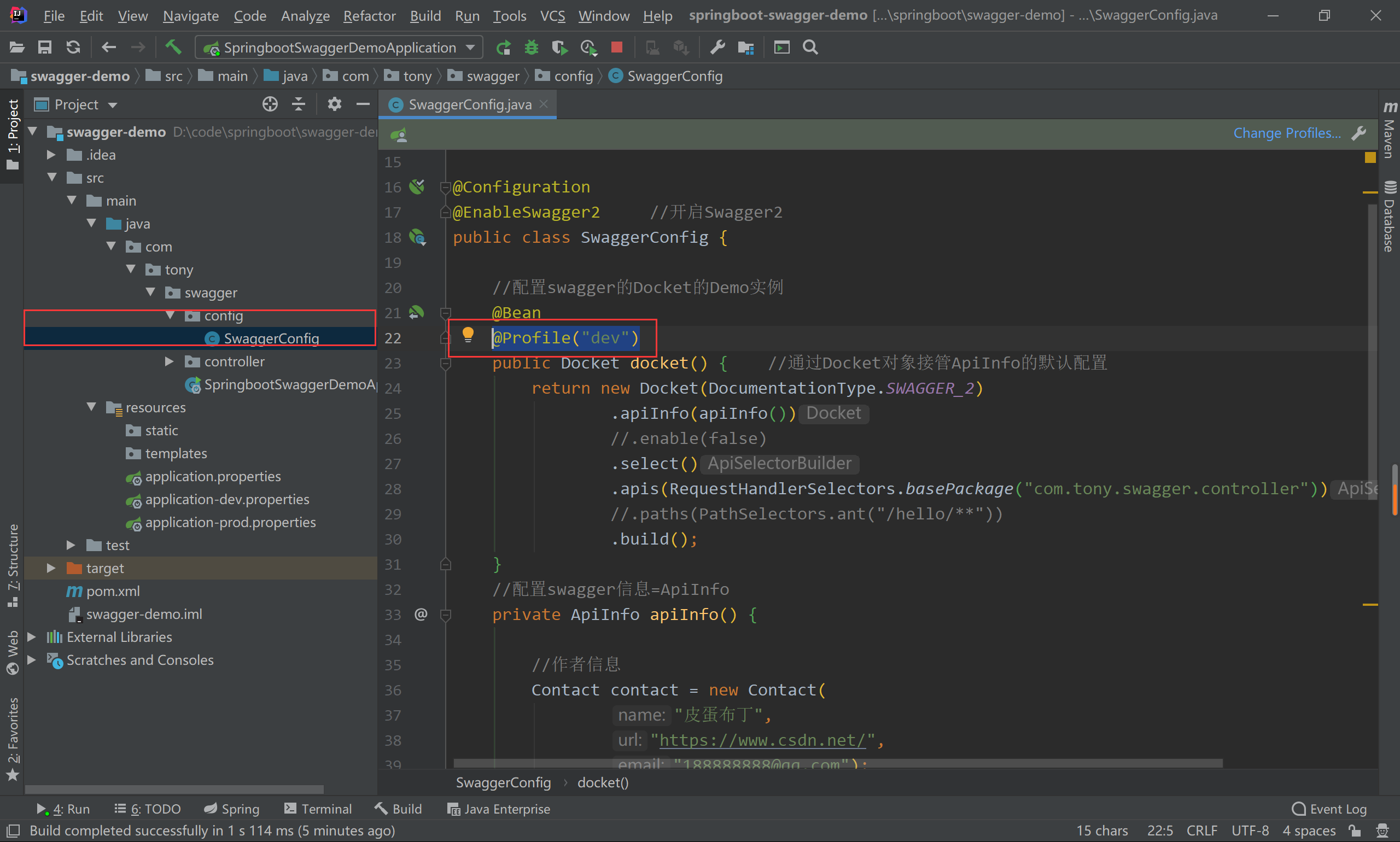Viewport: 1400px width, 842px height.
Task: Click the Database panel icon on right sidebar
Action: 1389,211
